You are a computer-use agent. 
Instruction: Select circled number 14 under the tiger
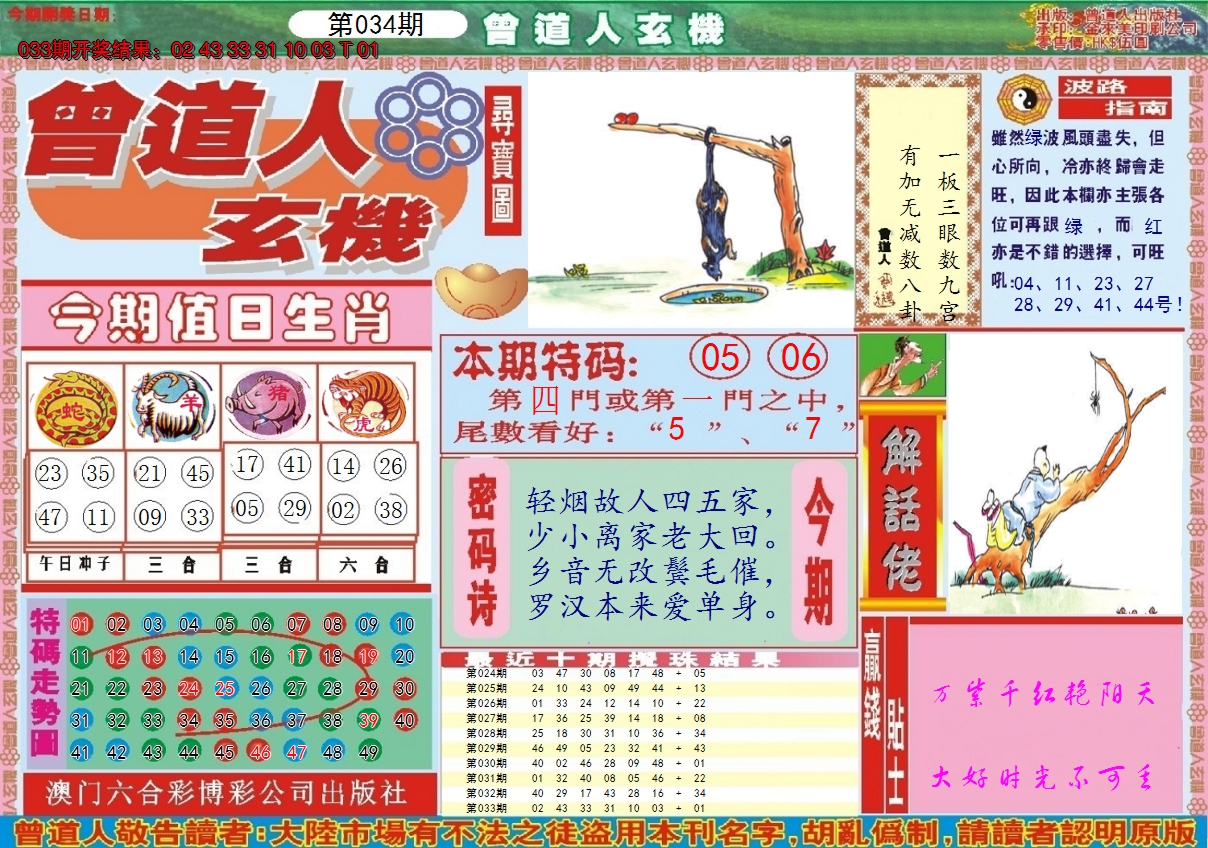click(x=343, y=465)
